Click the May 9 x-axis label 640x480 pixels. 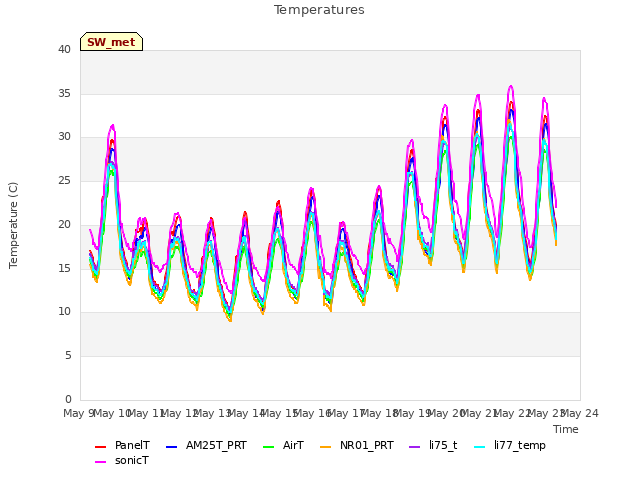pos(78,413)
